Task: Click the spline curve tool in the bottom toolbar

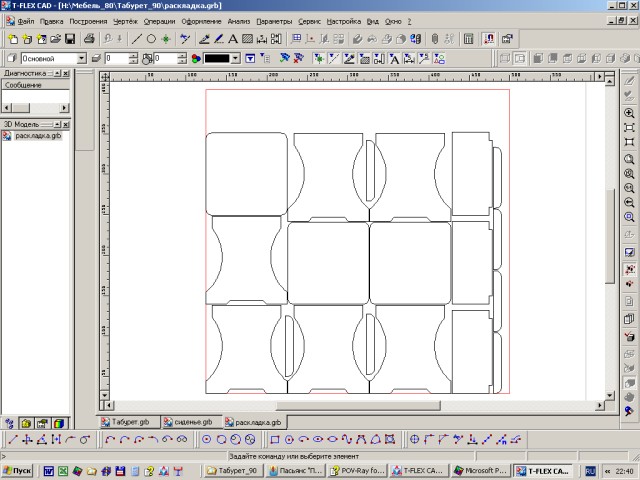Action: (x=347, y=440)
